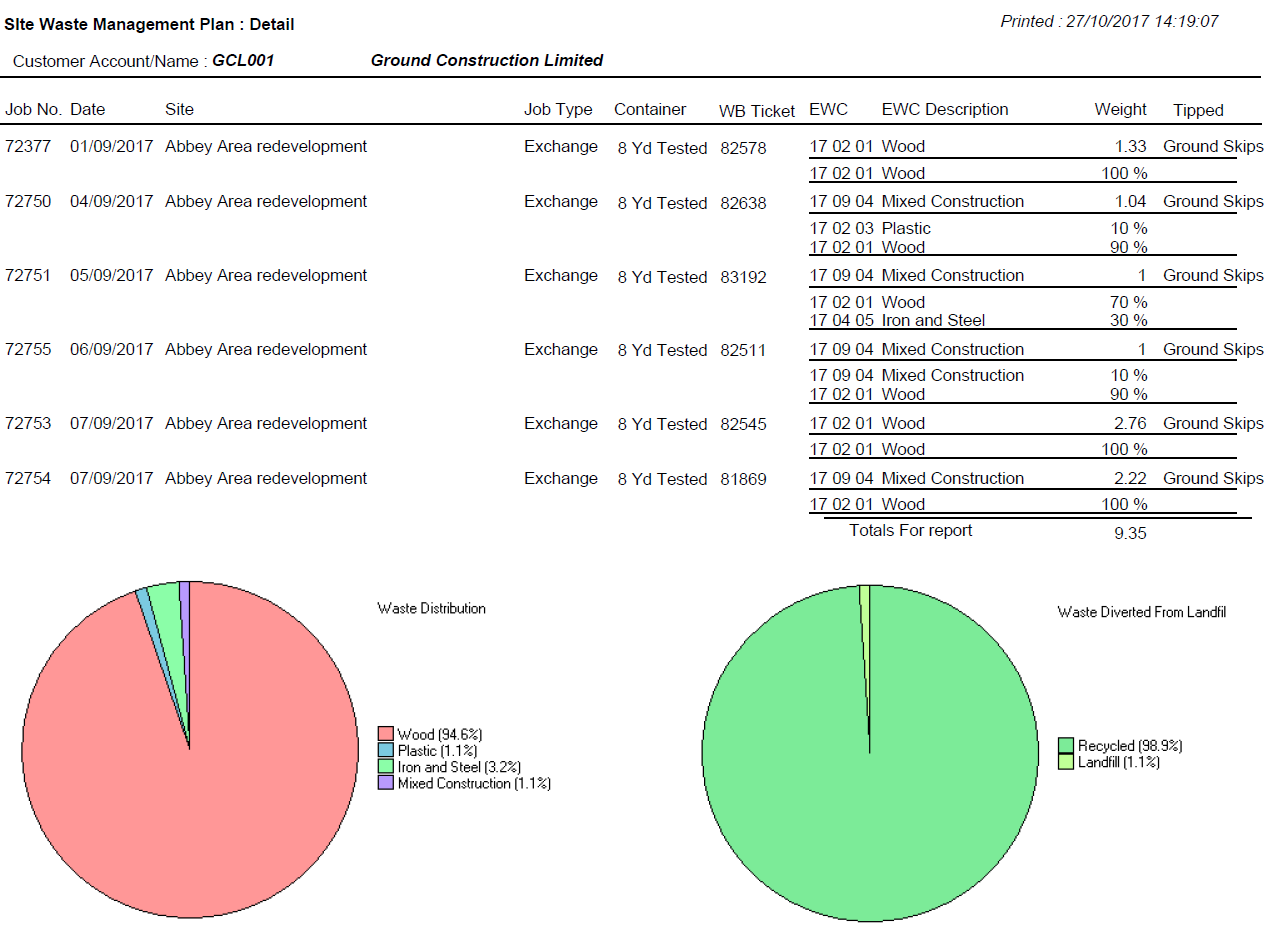
Task: Select the Recycled legend color swatch
Action: point(1066,746)
